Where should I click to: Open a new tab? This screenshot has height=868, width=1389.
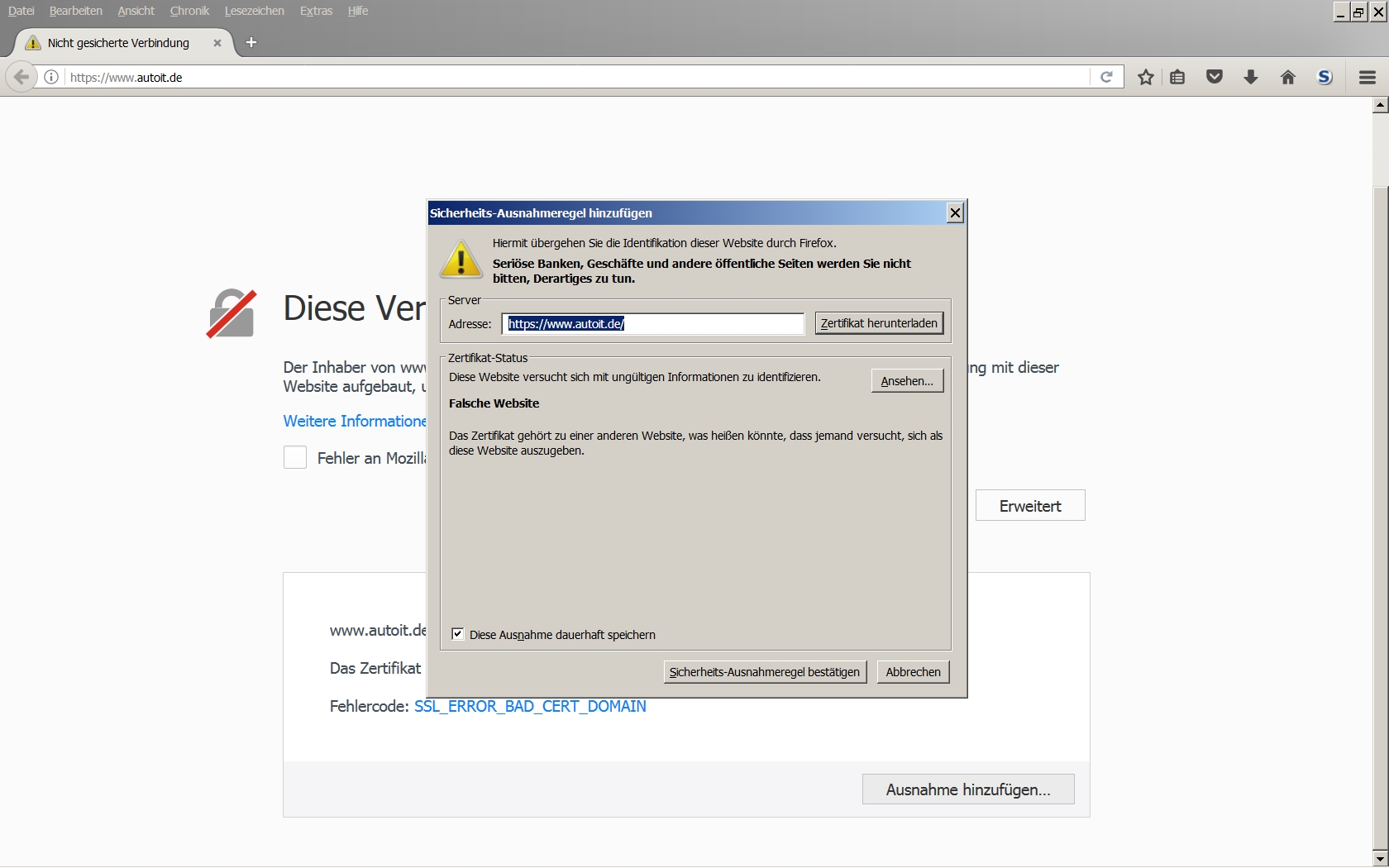[x=251, y=42]
